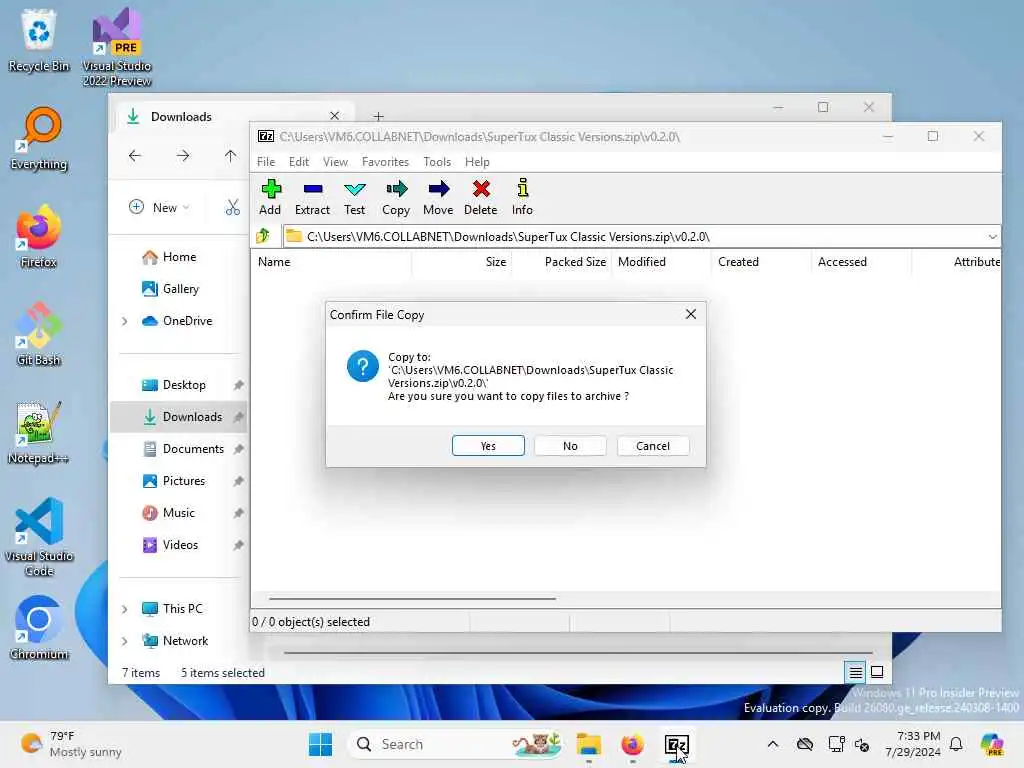Open the Favorites menu
The image size is (1024, 768).
click(x=385, y=161)
